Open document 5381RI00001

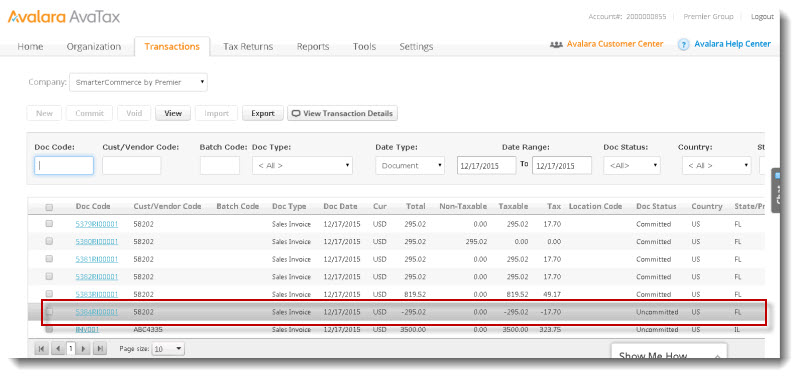[x=96, y=259]
